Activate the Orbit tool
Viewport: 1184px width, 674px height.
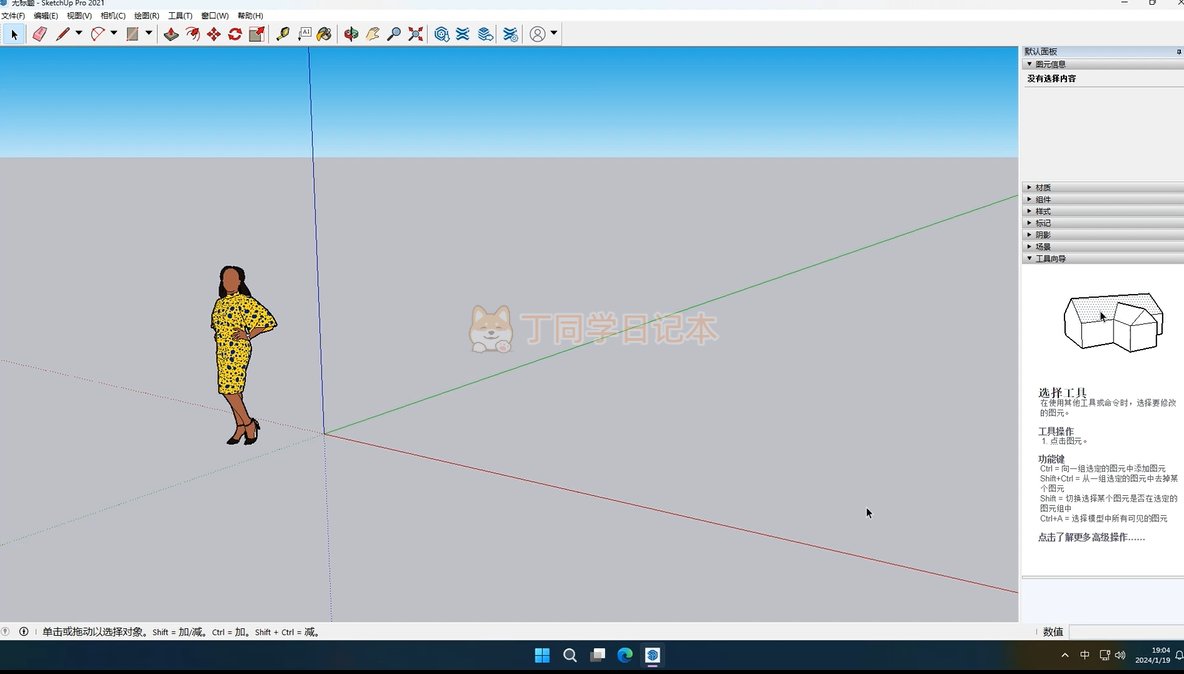[351, 34]
